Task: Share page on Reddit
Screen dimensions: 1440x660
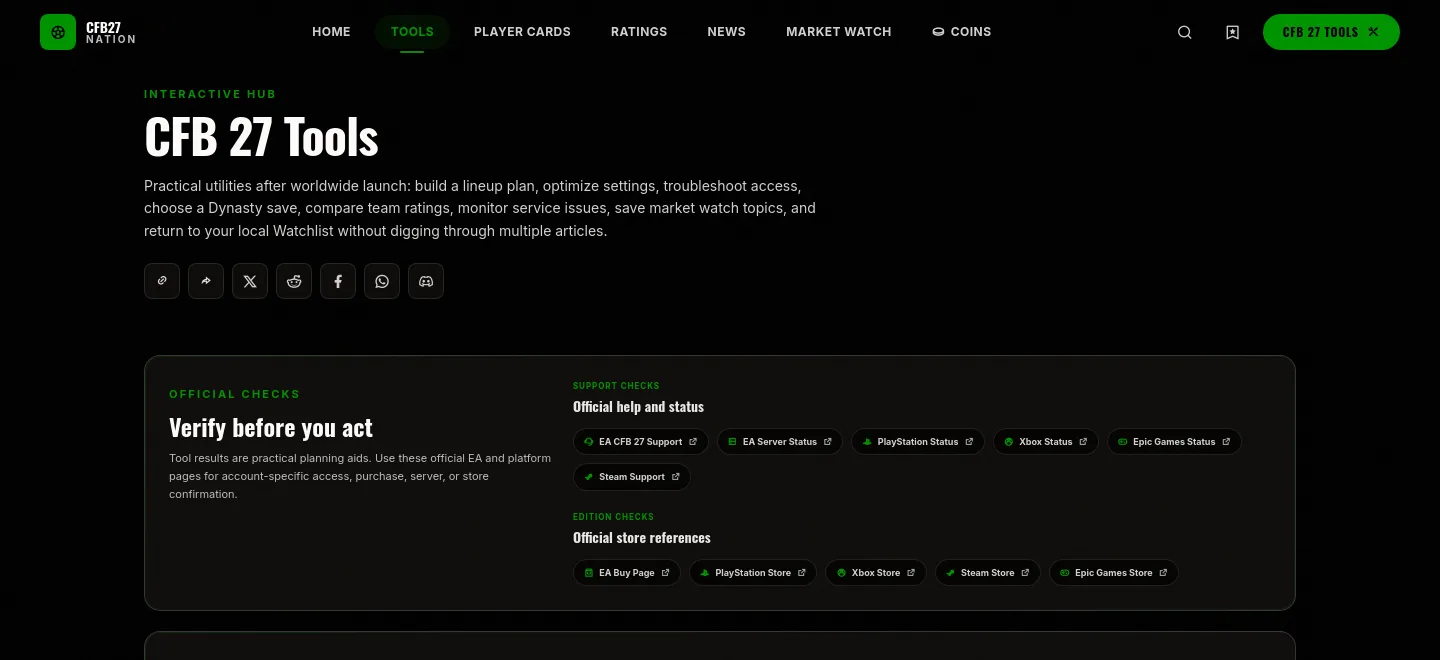Action: pos(294,281)
